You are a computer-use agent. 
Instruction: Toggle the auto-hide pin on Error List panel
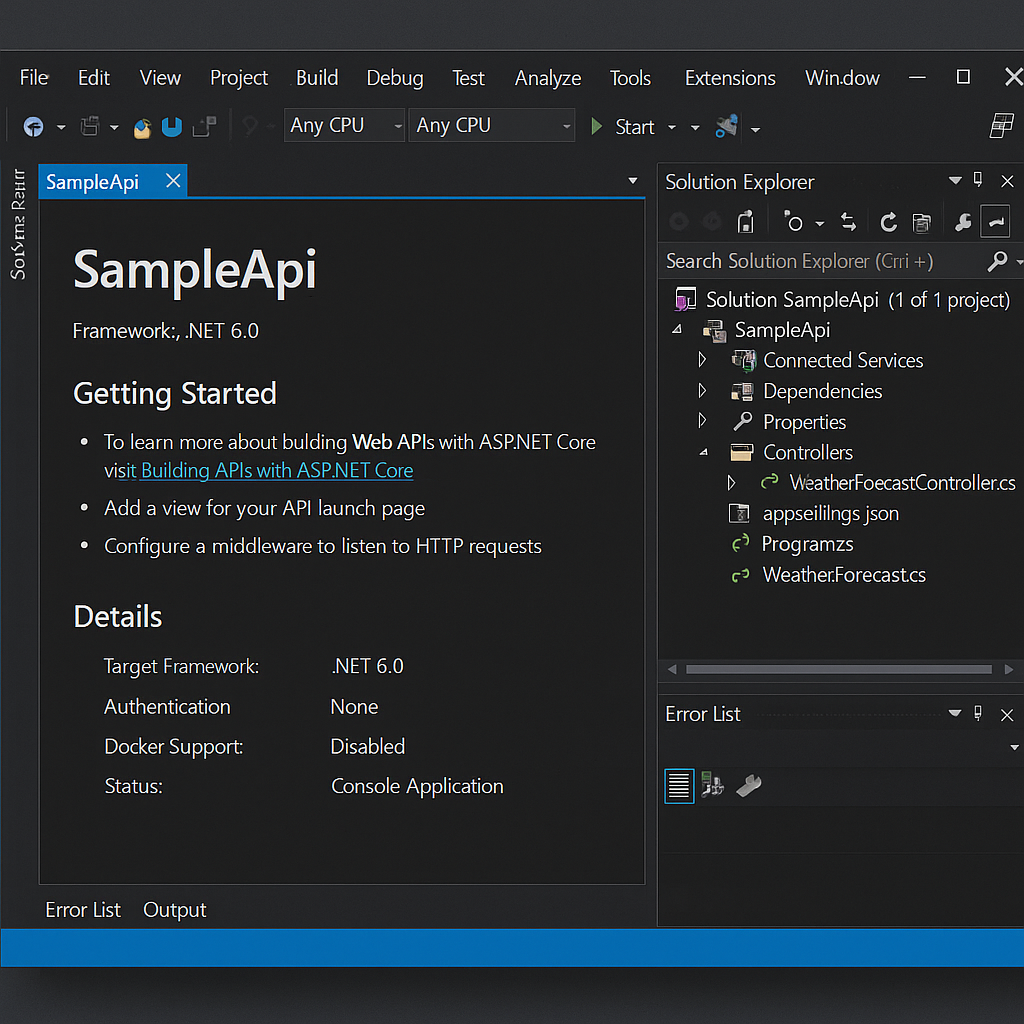tap(978, 713)
